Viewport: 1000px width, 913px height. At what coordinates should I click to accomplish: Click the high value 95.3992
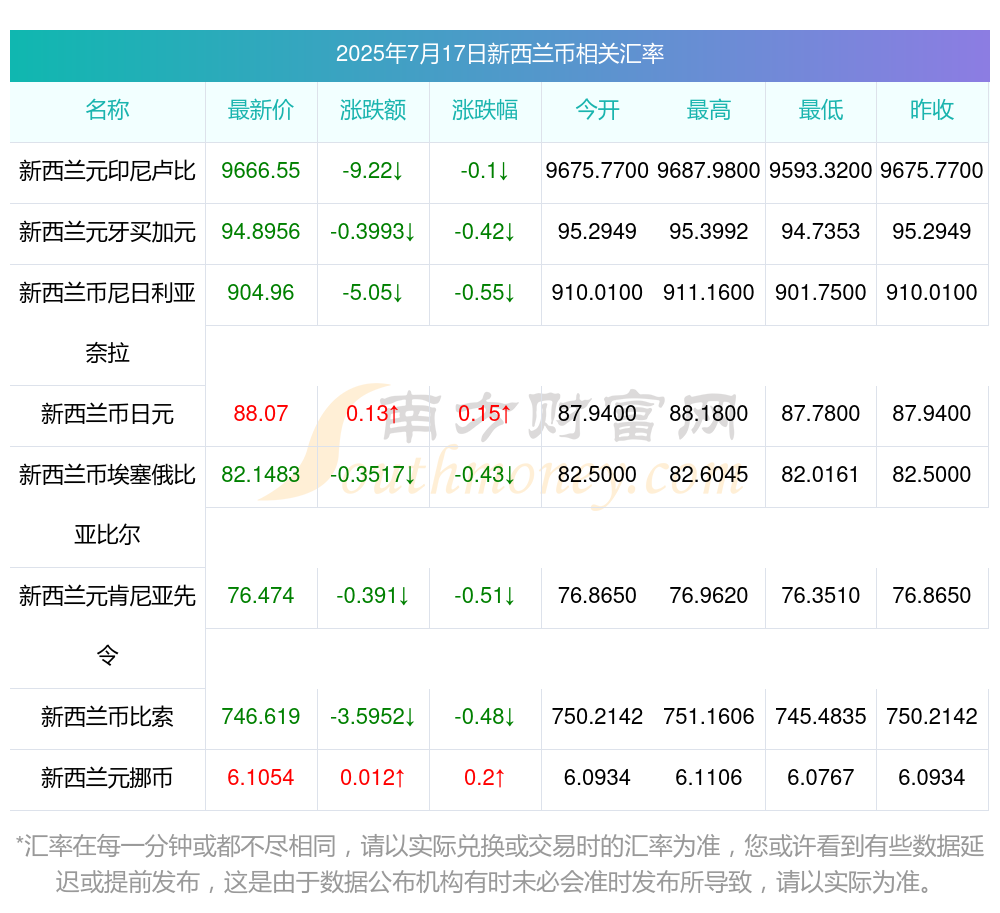point(709,231)
